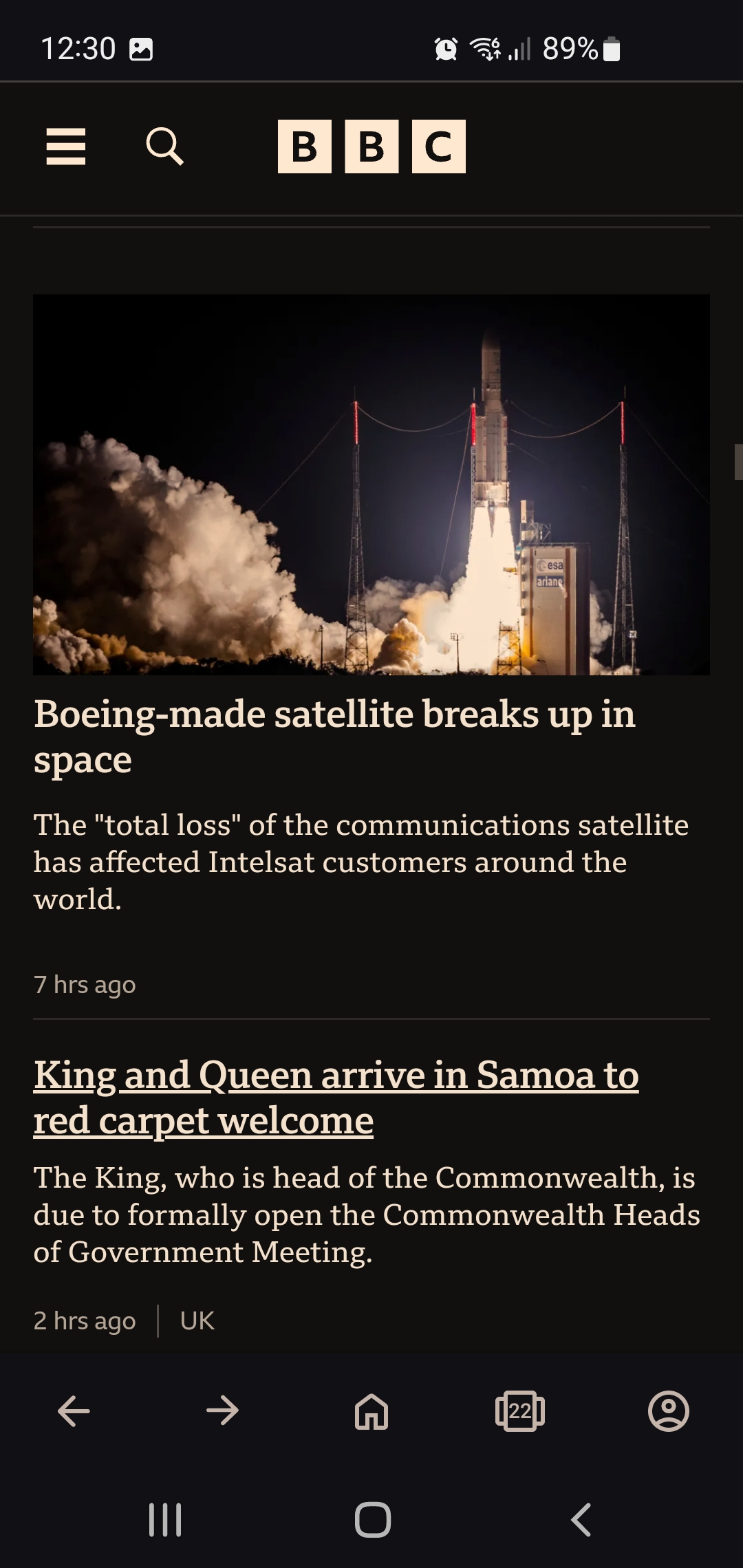The image size is (743, 1568).
Task: Tap the Android recent apps button
Action: pyautogui.click(x=165, y=1519)
